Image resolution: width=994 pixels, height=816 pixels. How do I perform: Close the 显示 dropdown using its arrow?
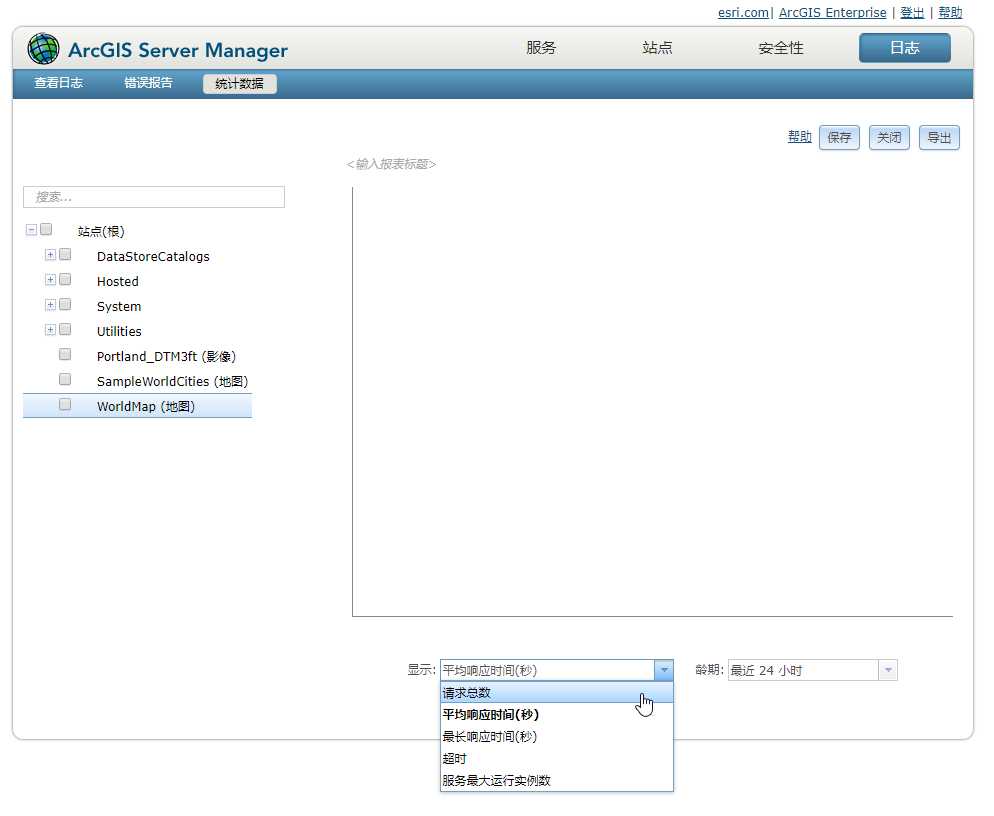pos(664,670)
